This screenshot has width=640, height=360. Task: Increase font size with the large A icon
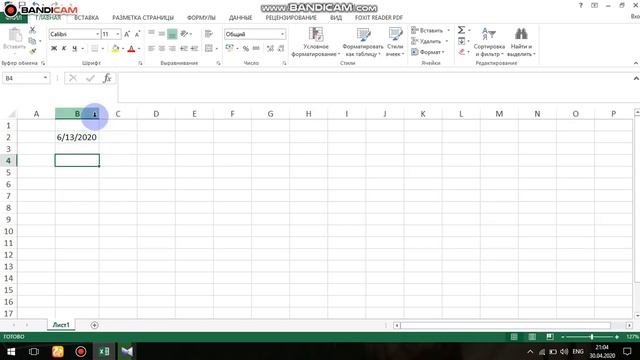127,34
